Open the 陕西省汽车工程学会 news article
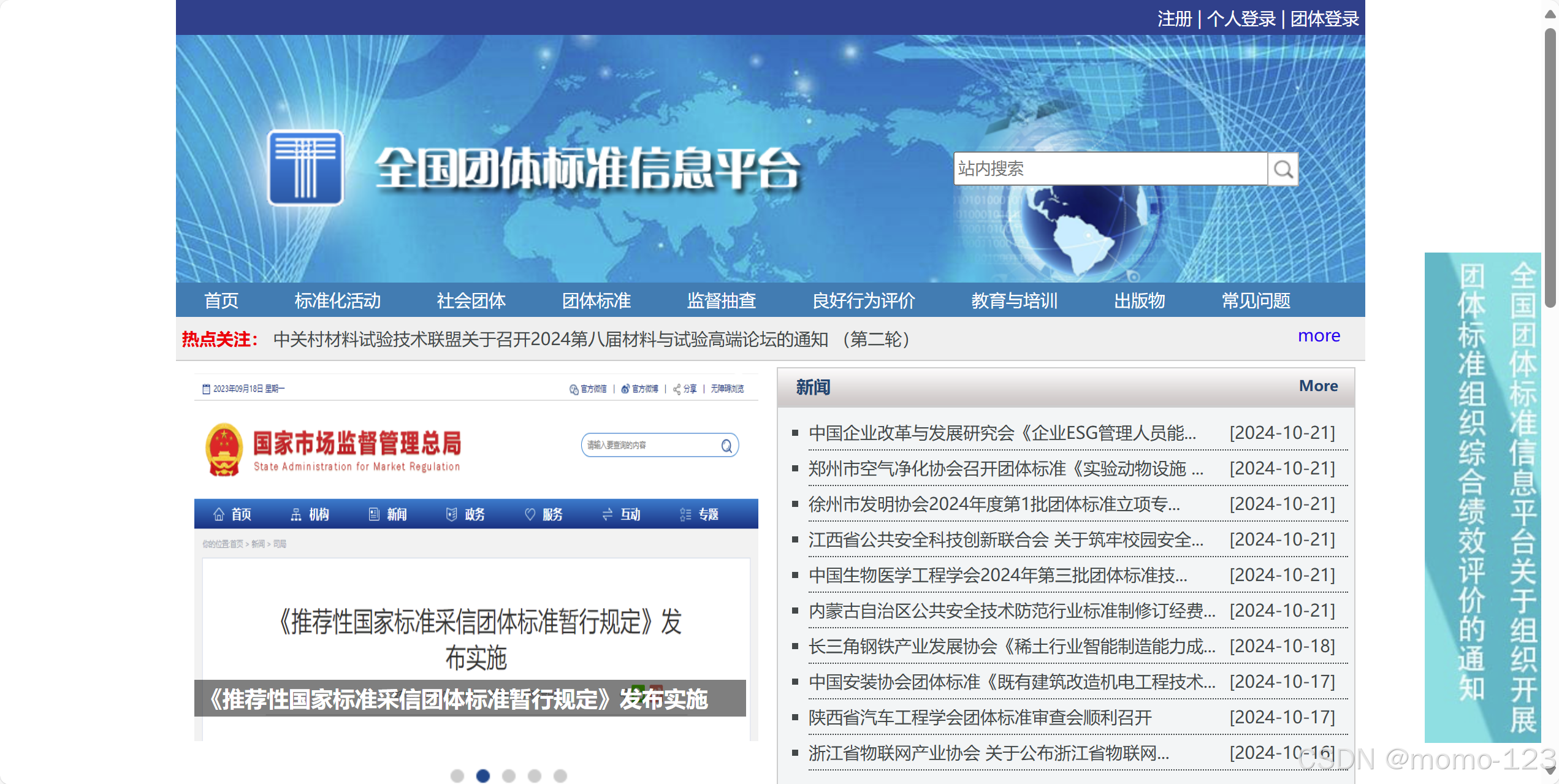Screen dimensions: 1559x784 980,717
